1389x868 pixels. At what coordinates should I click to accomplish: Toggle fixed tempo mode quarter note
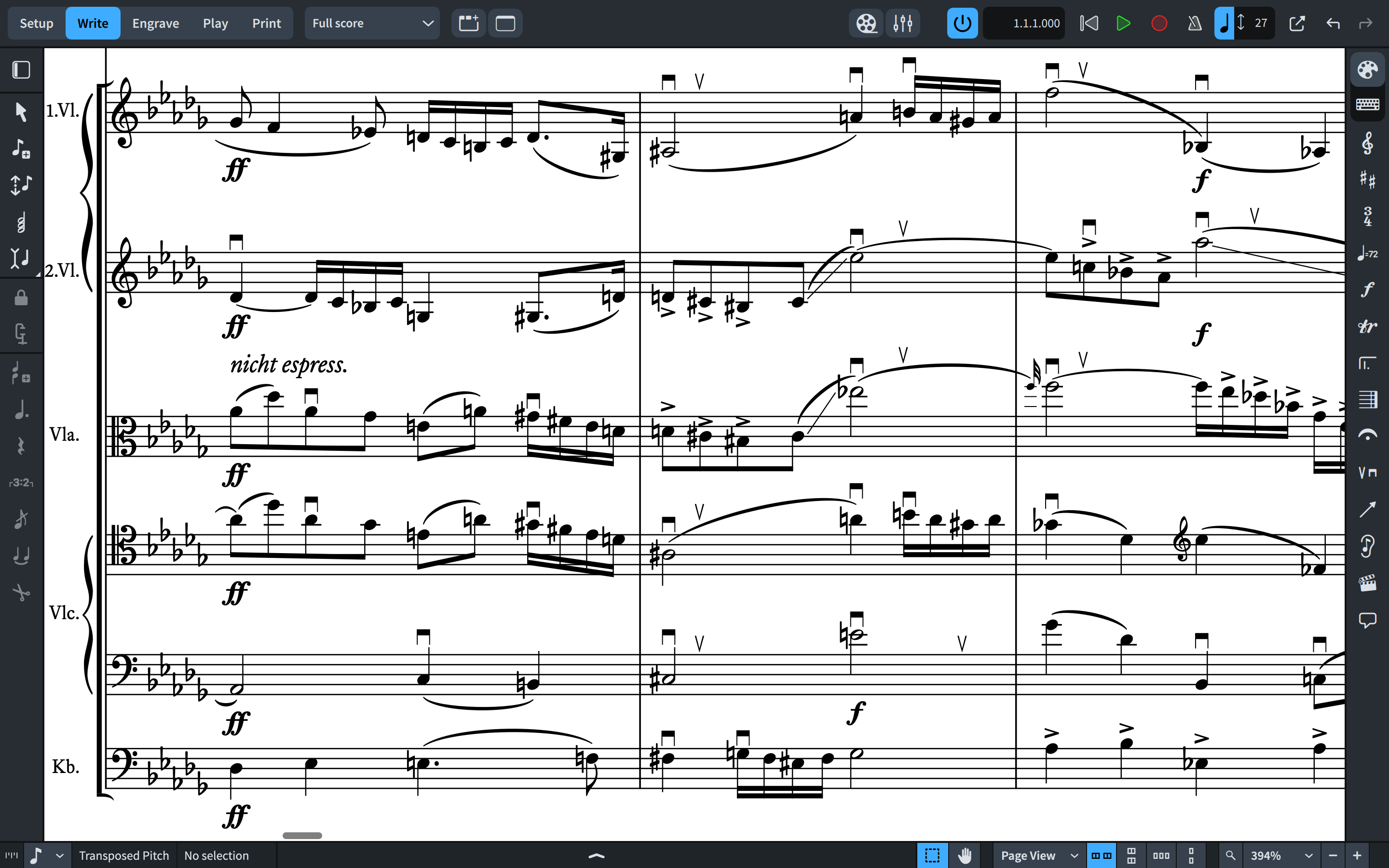coord(1224,24)
